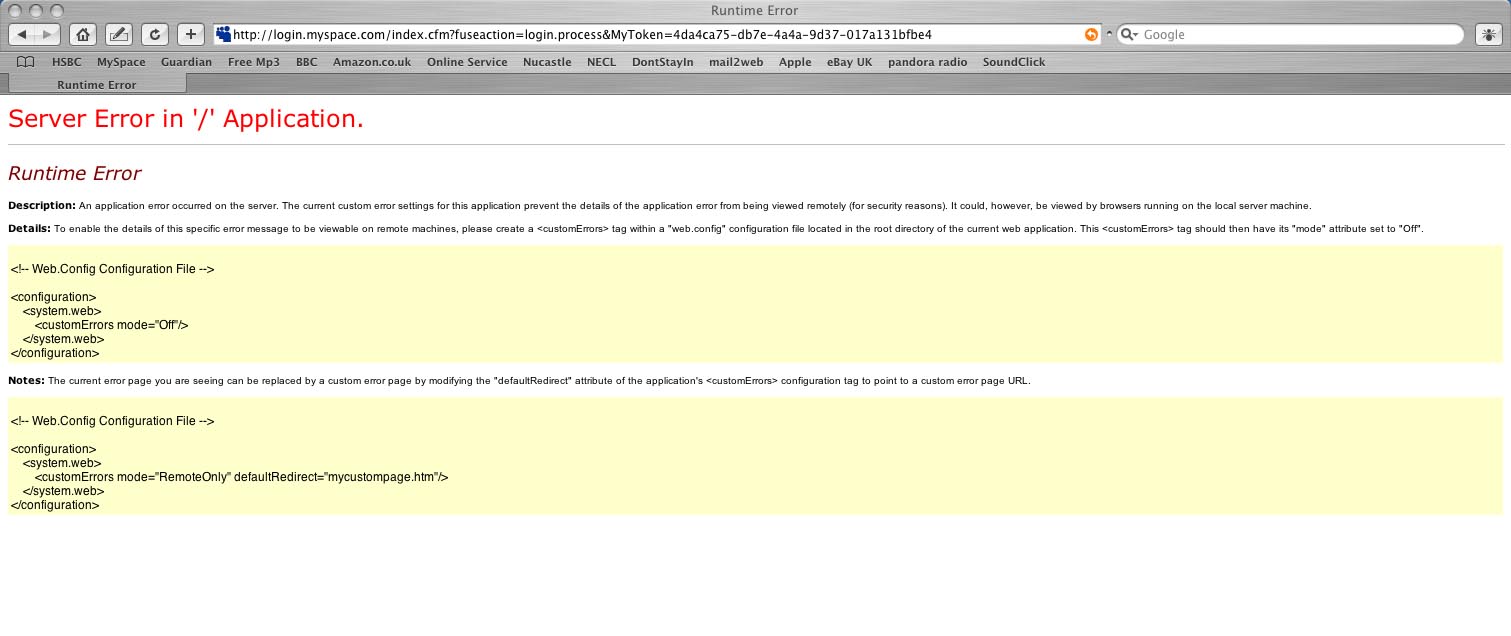This screenshot has height=636, width=1511.
Task: Click the browser back arrow
Action: (x=23, y=34)
